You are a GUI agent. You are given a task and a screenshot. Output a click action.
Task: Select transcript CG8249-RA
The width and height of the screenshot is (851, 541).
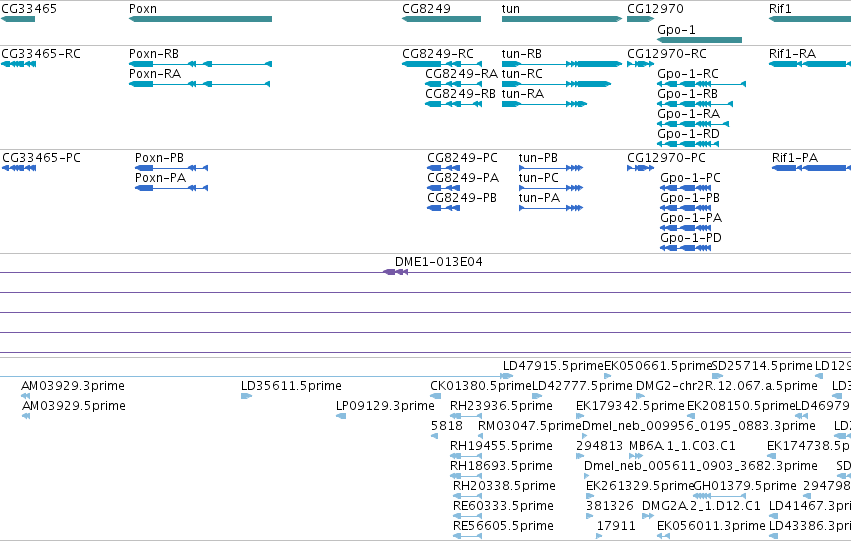coord(453,84)
